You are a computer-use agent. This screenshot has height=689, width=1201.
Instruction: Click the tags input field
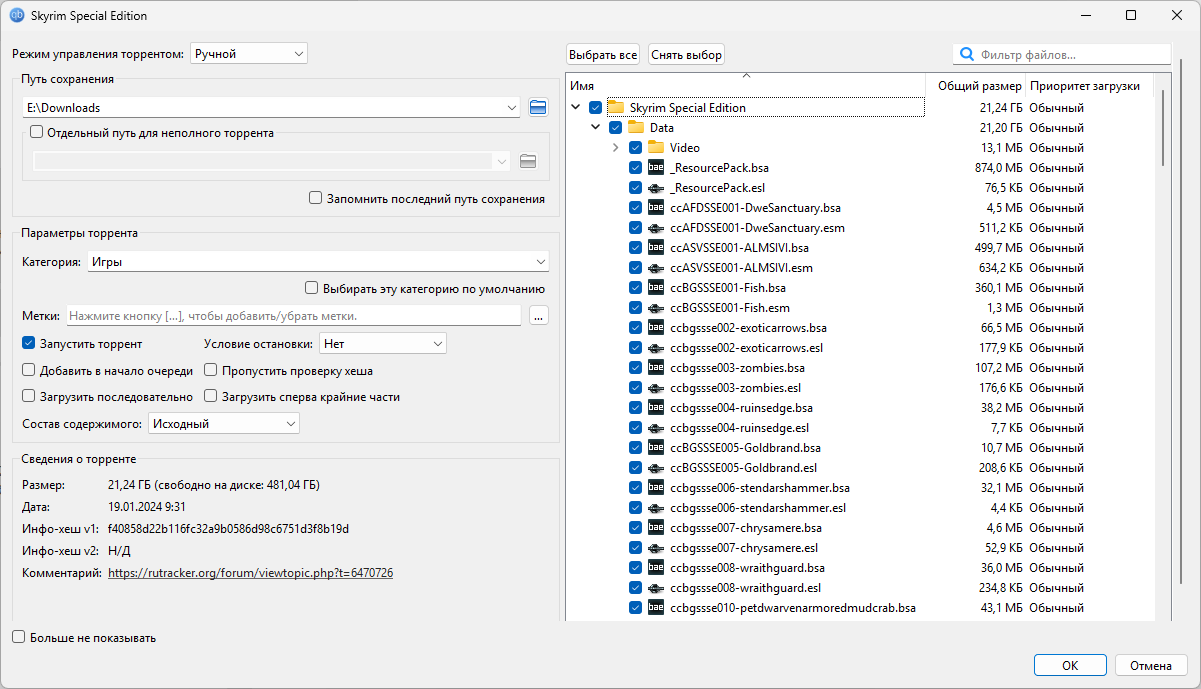pyautogui.click(x=294, y=316)
